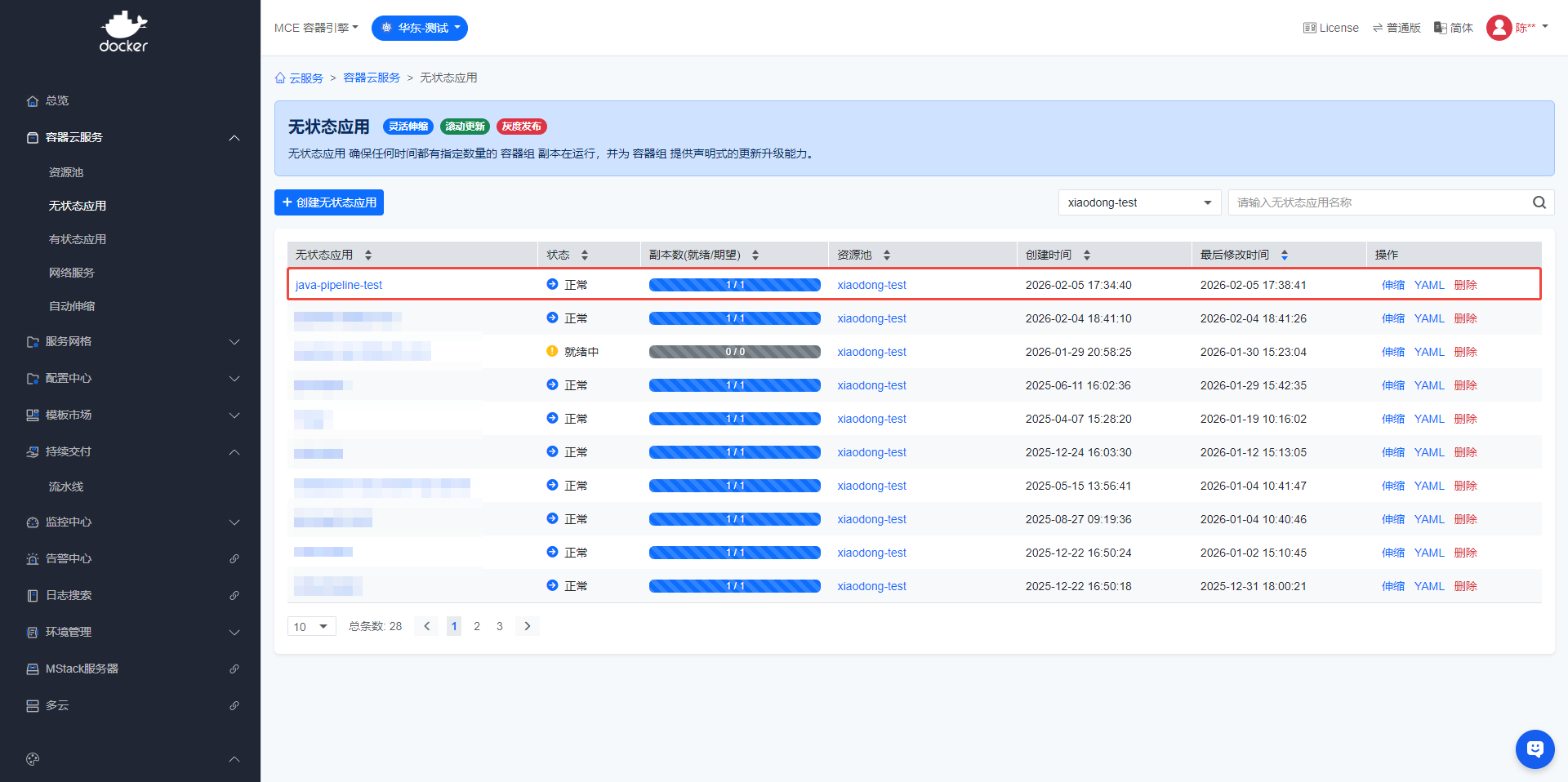Open 流水线 under 持续交付
Viewport: 1568px width, 782px height.
pyautogui.click(x=66, y=487)
